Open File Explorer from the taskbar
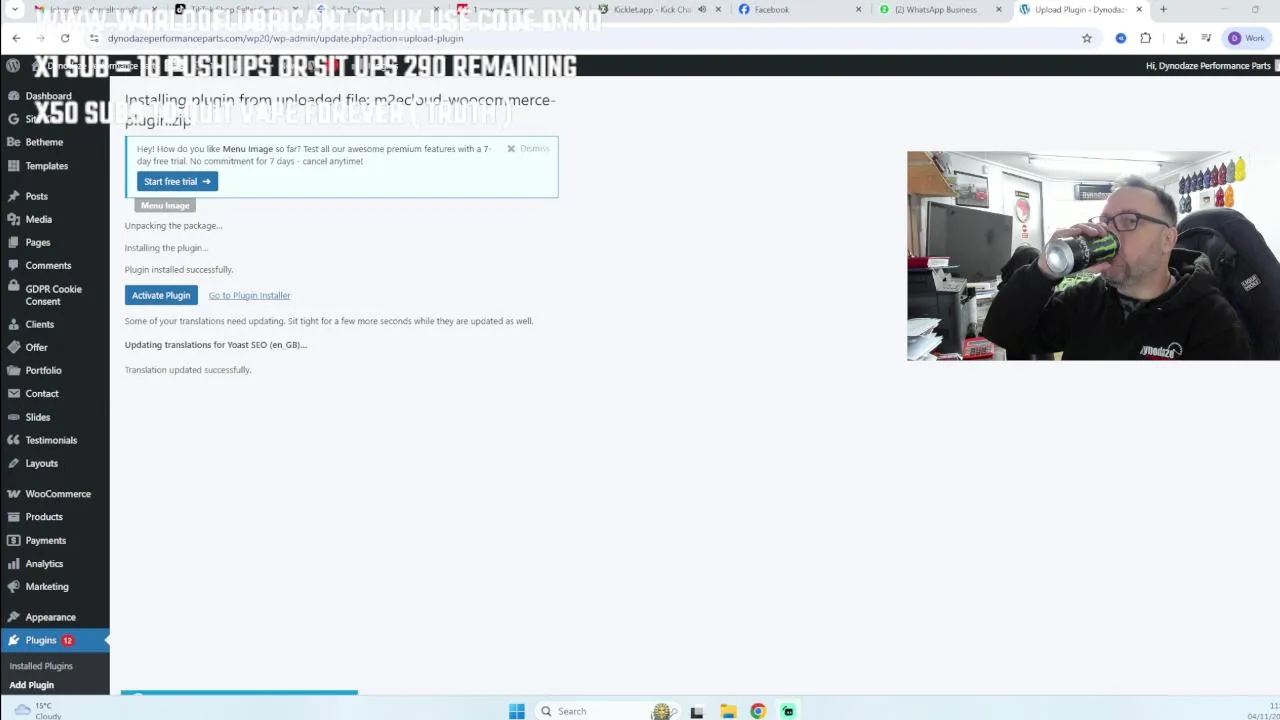The image size is (1280, 720). point(728,711)
